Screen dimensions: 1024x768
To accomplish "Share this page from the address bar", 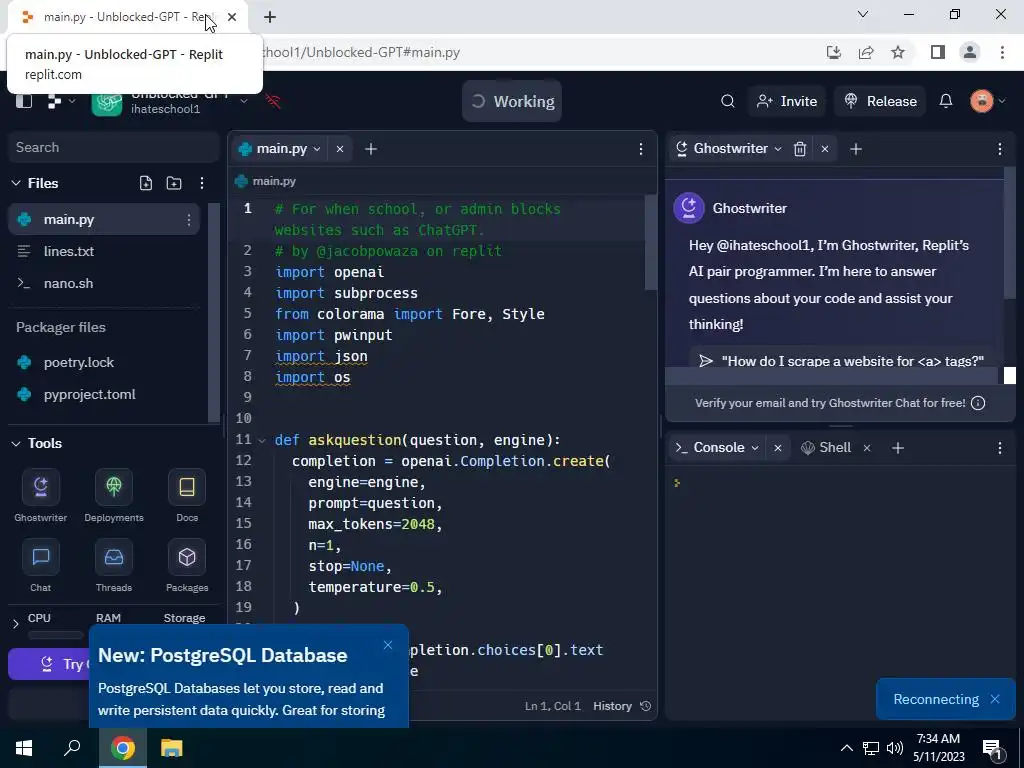I will [866, 52].
